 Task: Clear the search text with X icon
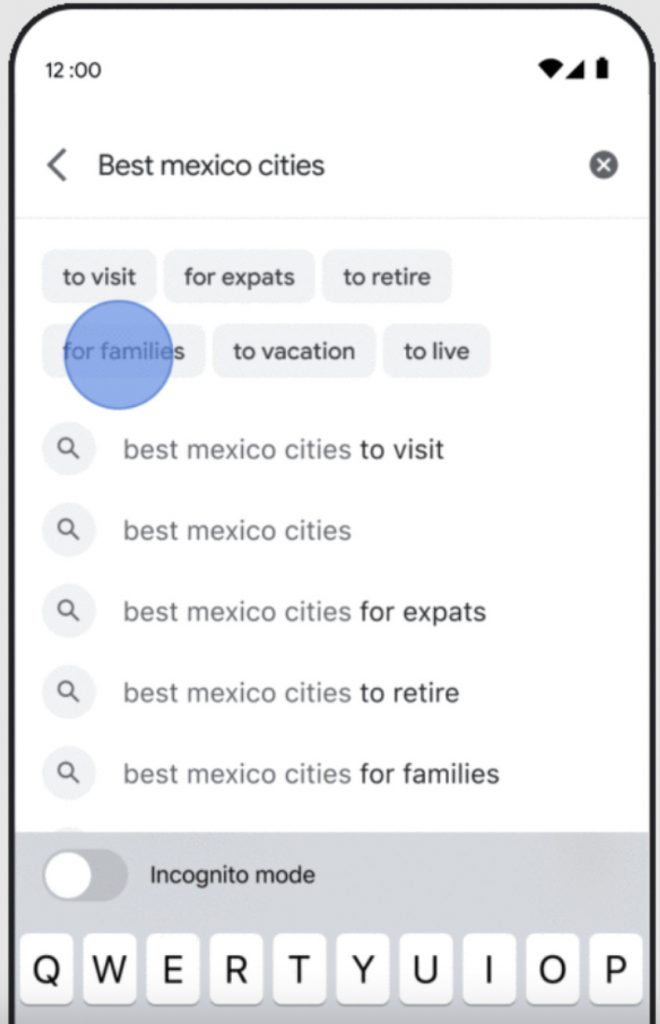[x=603, y=165]
